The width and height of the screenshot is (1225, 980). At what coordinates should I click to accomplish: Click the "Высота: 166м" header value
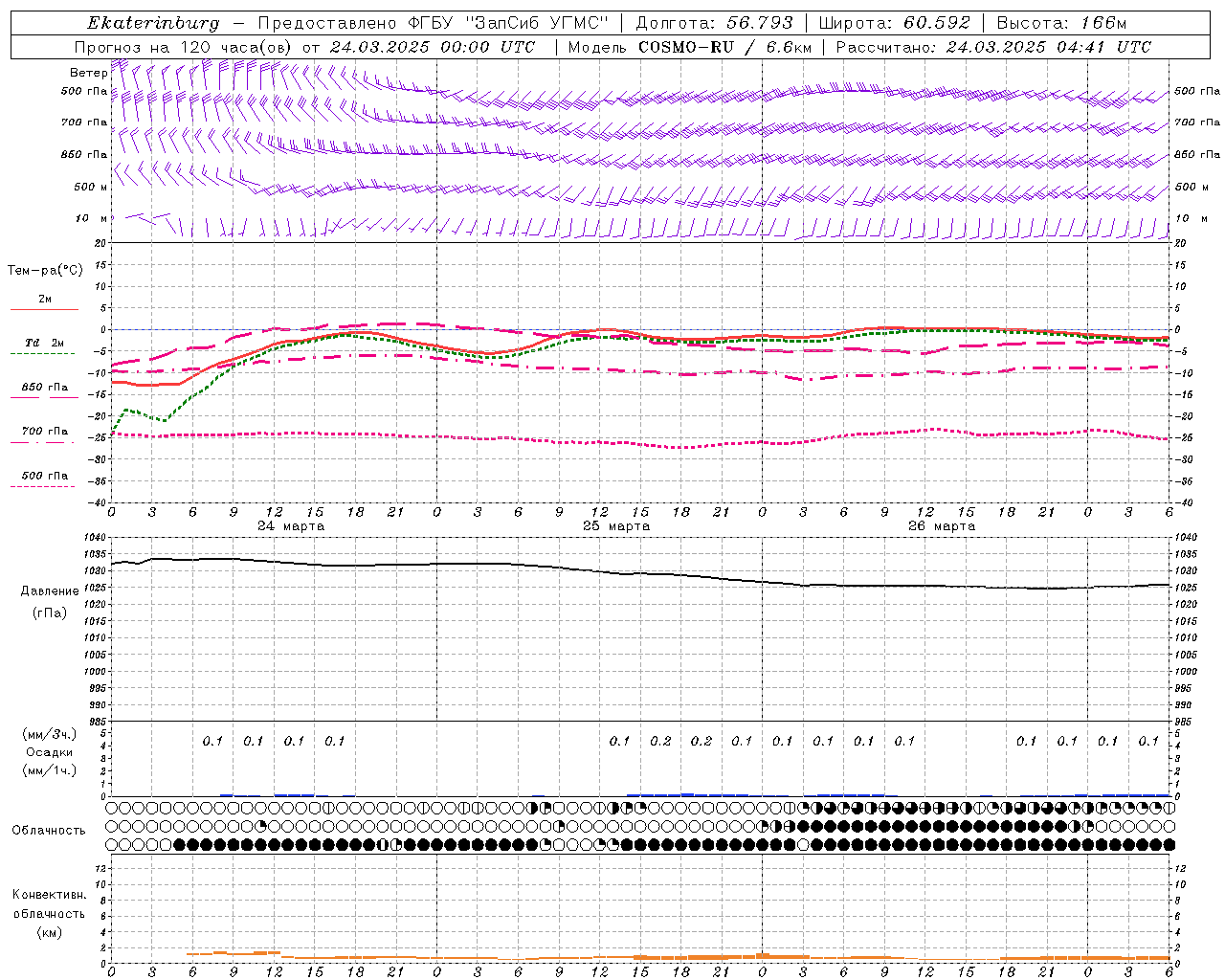pyautogui.click(x=1061, y=23)
